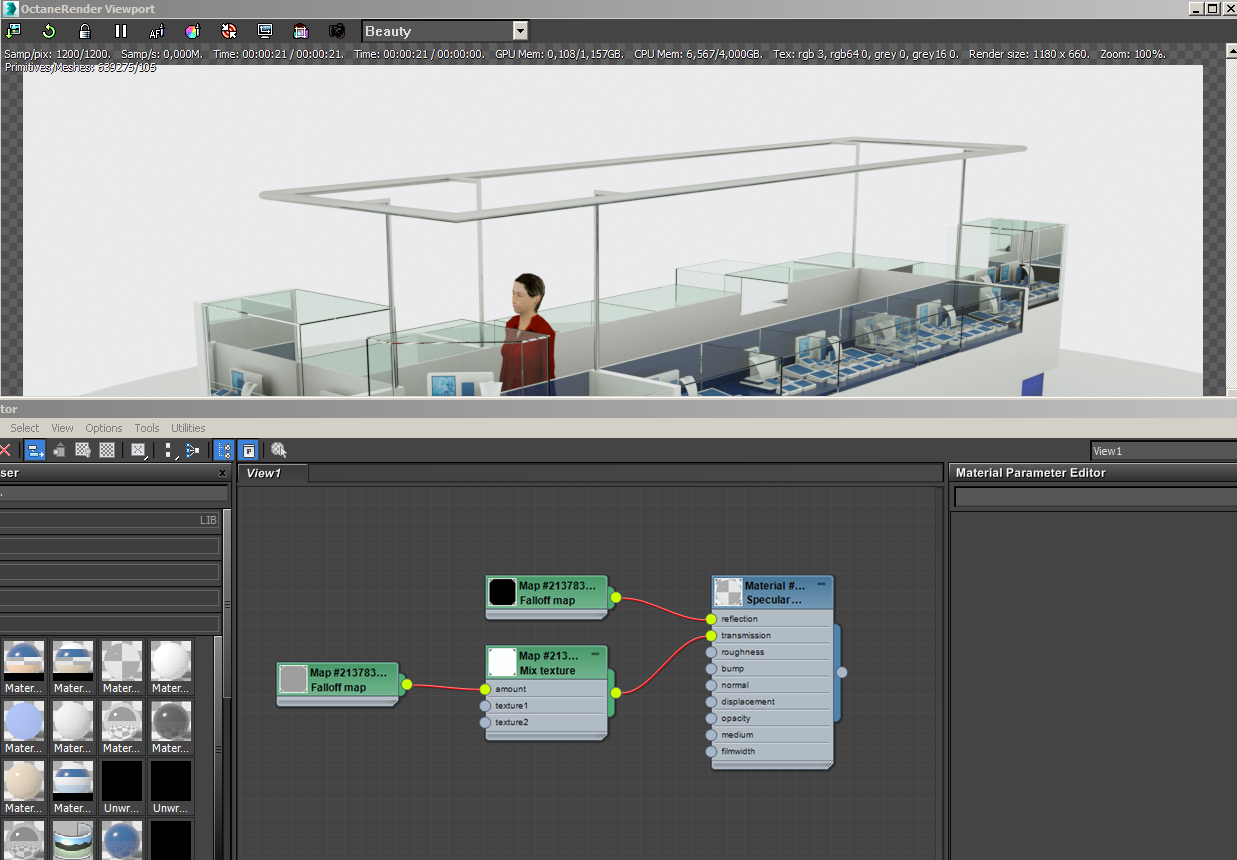Collapse the Mix texture node
This screenshot has width=1237, height=860.
(595, 654)
